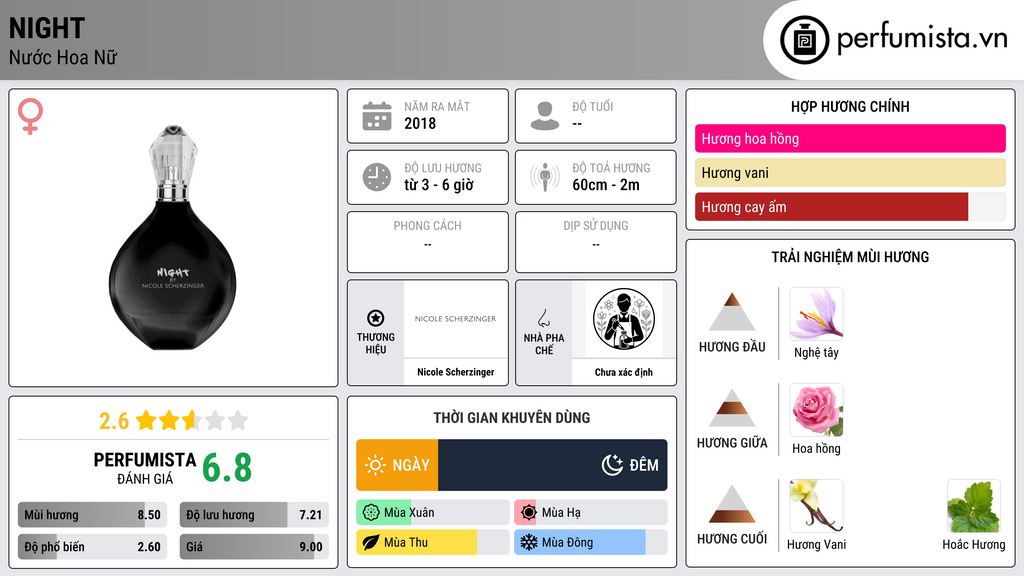The height and width of the screenshot is (576, 1024).
Task: Select the pink Hương hoa hồng accord bar
Action: click(x=850, y=138)
